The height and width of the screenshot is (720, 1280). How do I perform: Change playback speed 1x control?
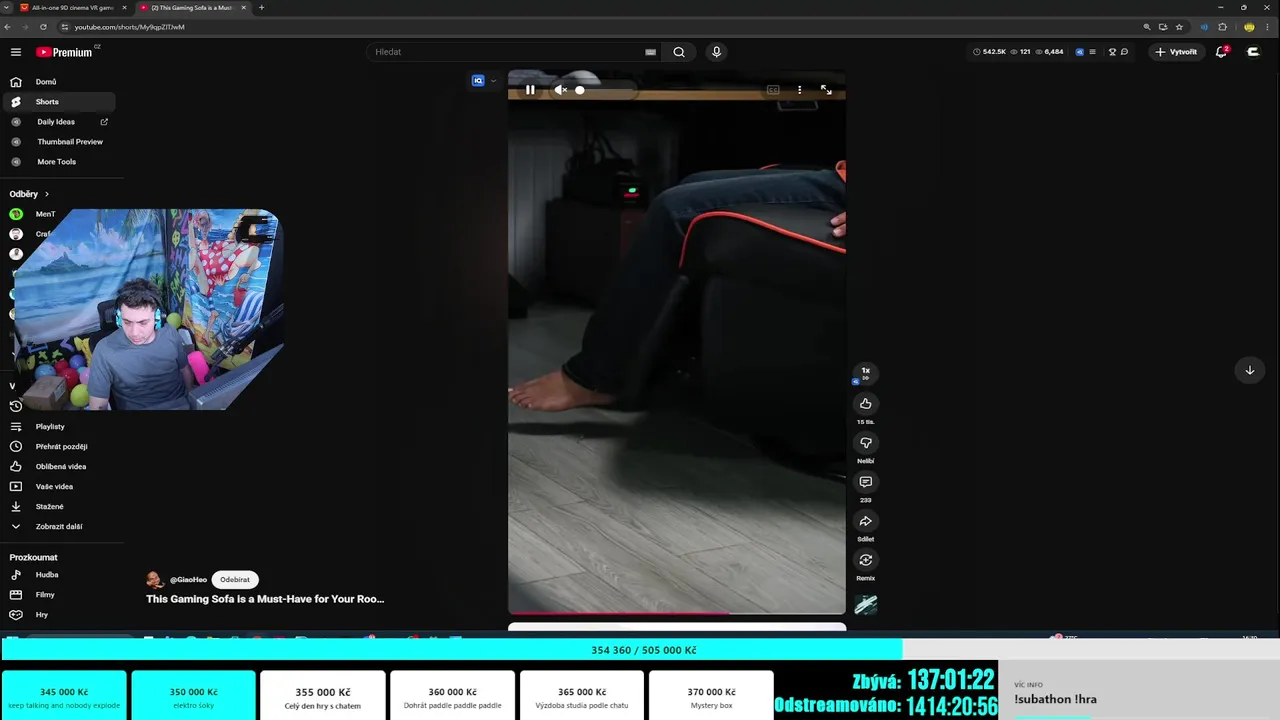[x=866, y=373]
